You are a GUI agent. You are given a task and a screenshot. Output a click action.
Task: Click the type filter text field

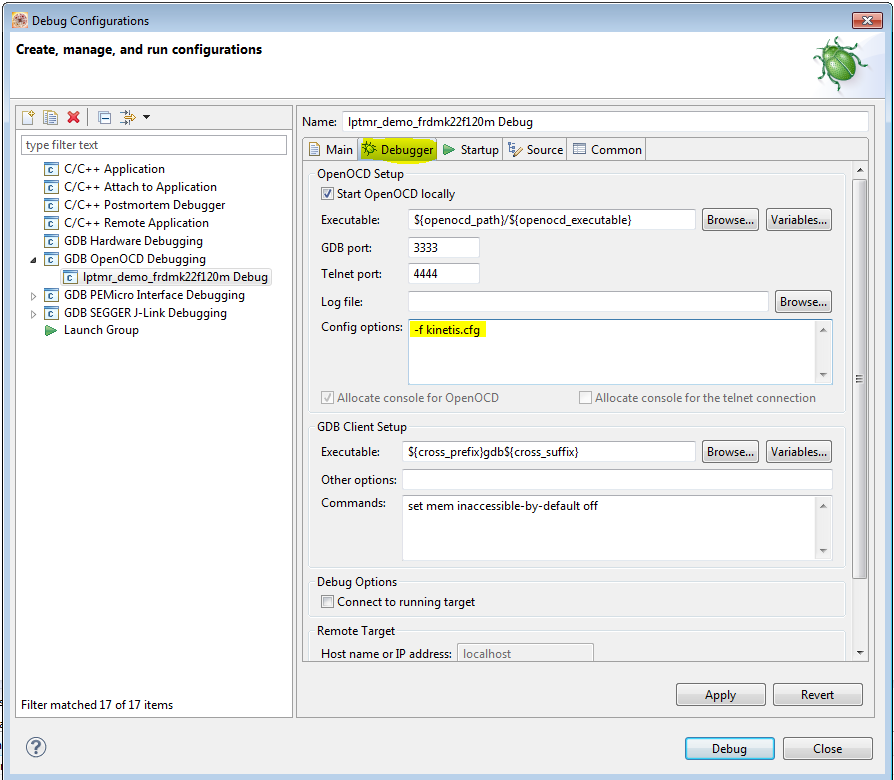point(150,144)
